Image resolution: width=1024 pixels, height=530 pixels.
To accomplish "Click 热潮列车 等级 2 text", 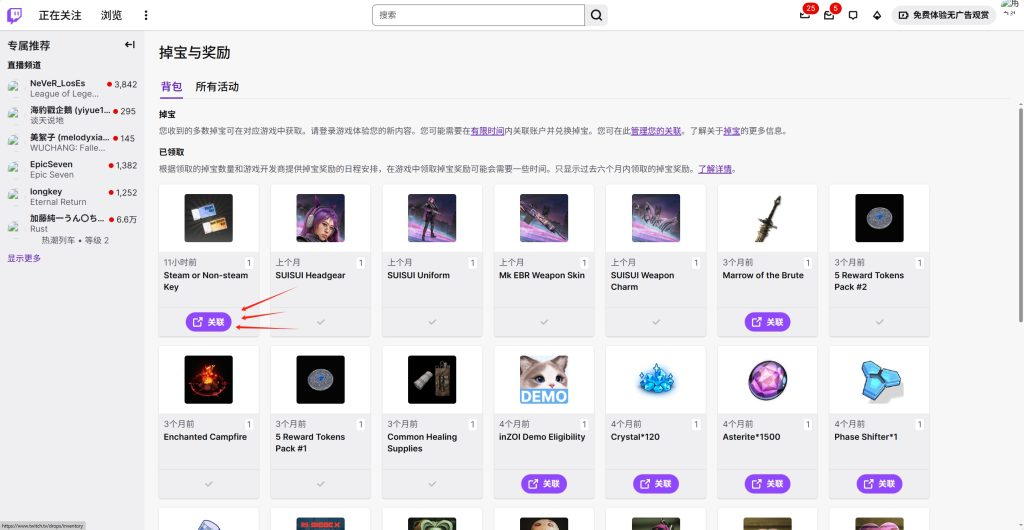I will coord(75,240).
